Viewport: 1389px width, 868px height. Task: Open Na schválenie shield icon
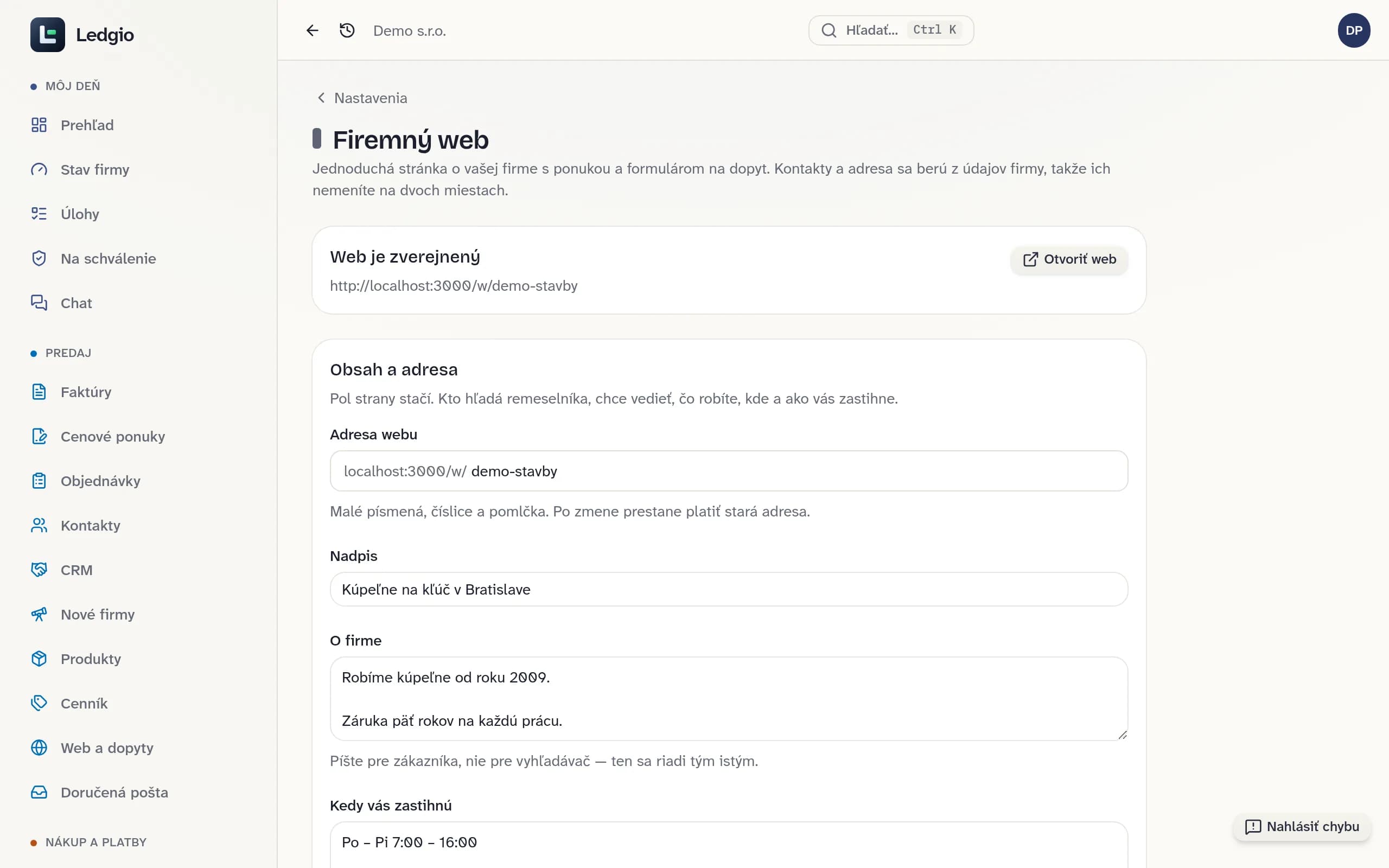click(39, 258)
